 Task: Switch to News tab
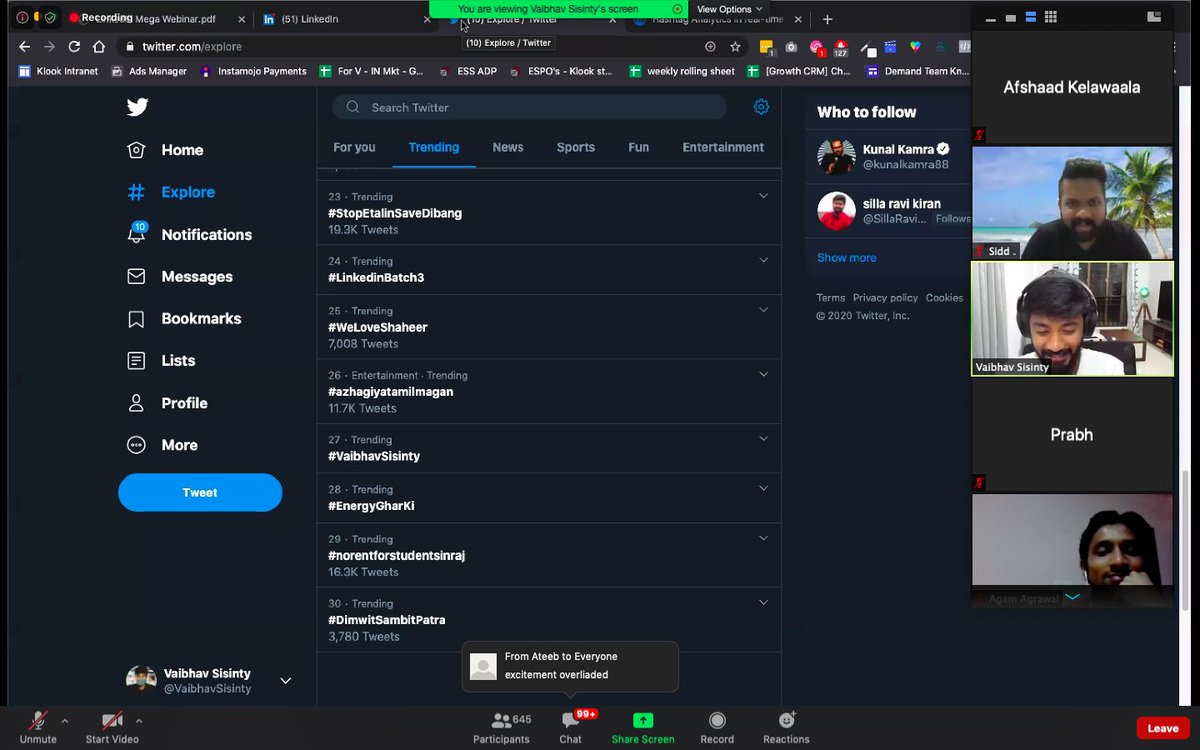click(508, 147)
